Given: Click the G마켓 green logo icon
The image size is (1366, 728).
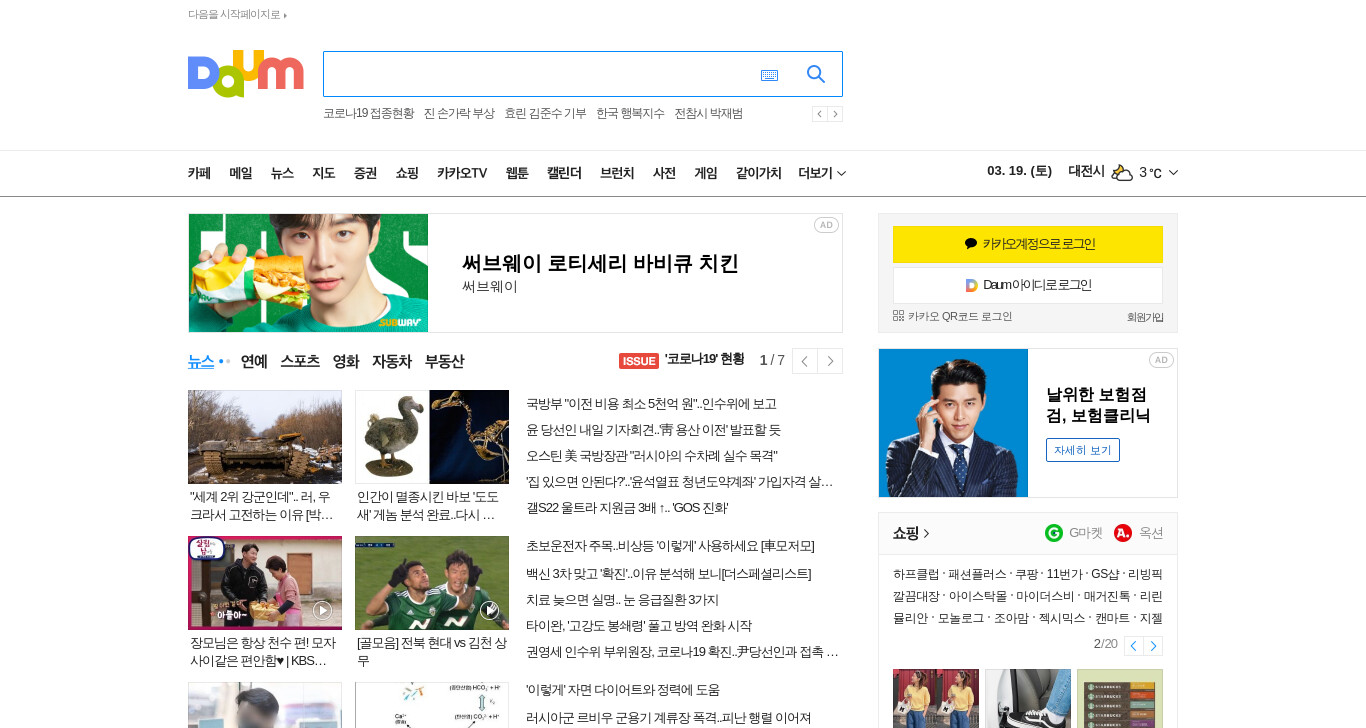Looking at the screenshot, I should (1054, 533).
